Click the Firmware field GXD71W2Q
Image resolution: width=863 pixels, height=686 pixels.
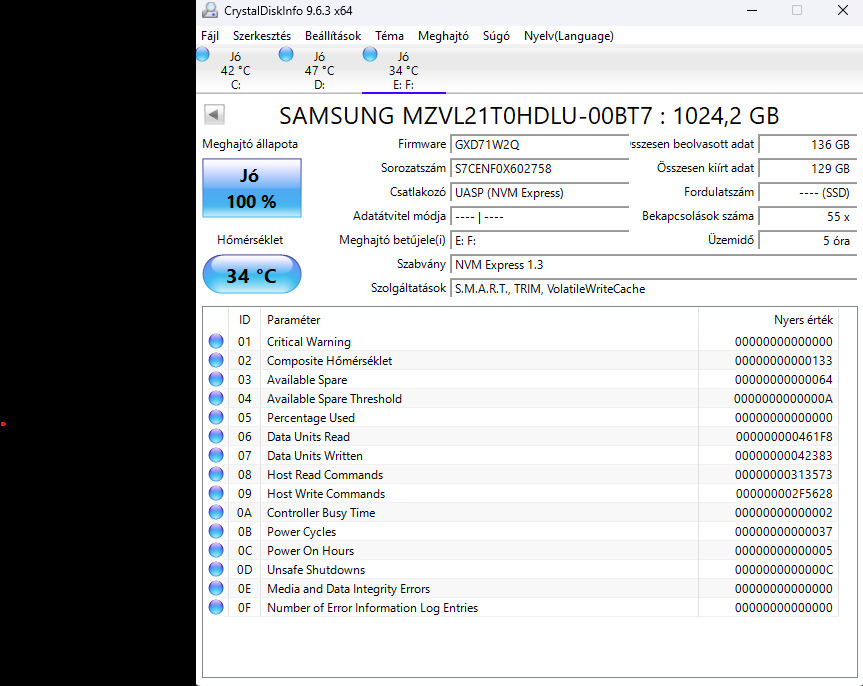tap(539, 145)
